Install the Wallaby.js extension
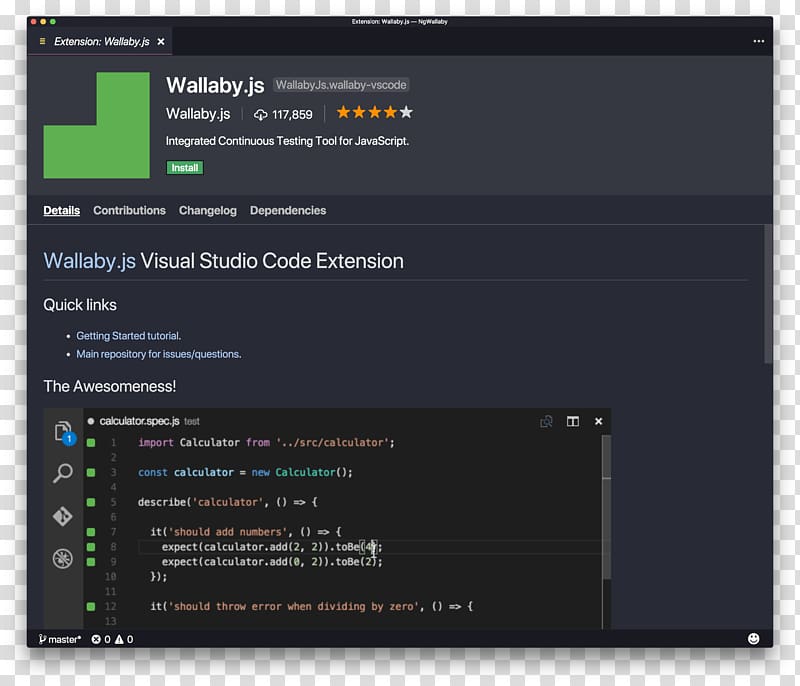800x686 pixels. click(x=185, y=168)
